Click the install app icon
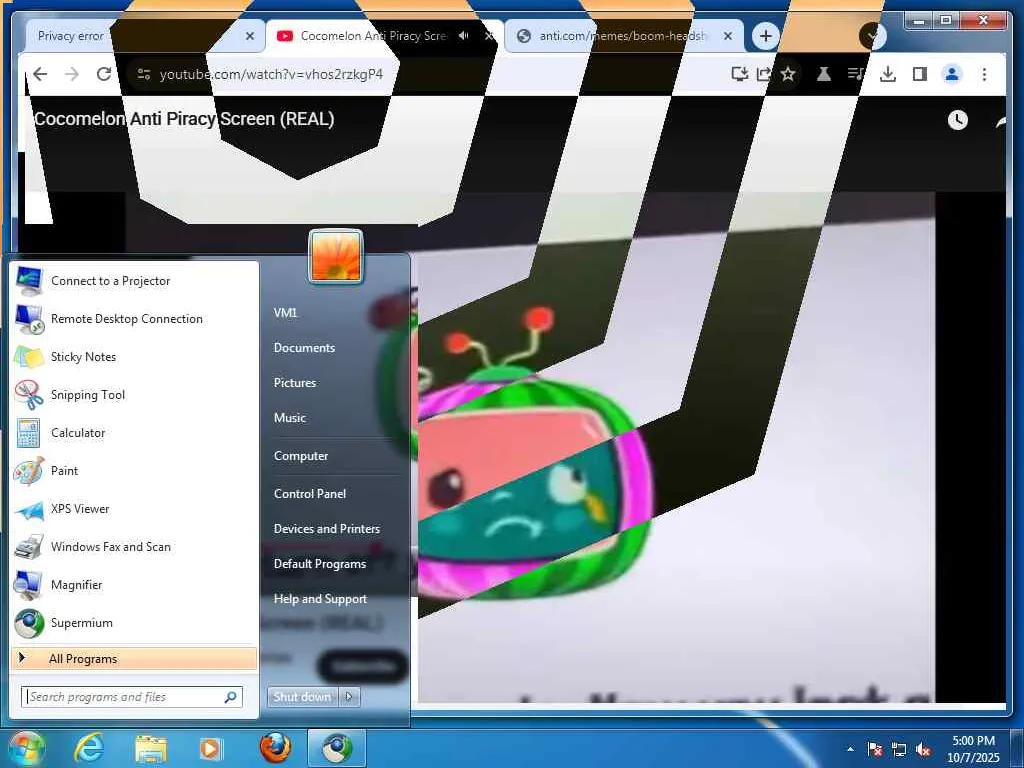Image resolution: width=1024 pixels, height=768 pixels. click(x=739, y=74)
